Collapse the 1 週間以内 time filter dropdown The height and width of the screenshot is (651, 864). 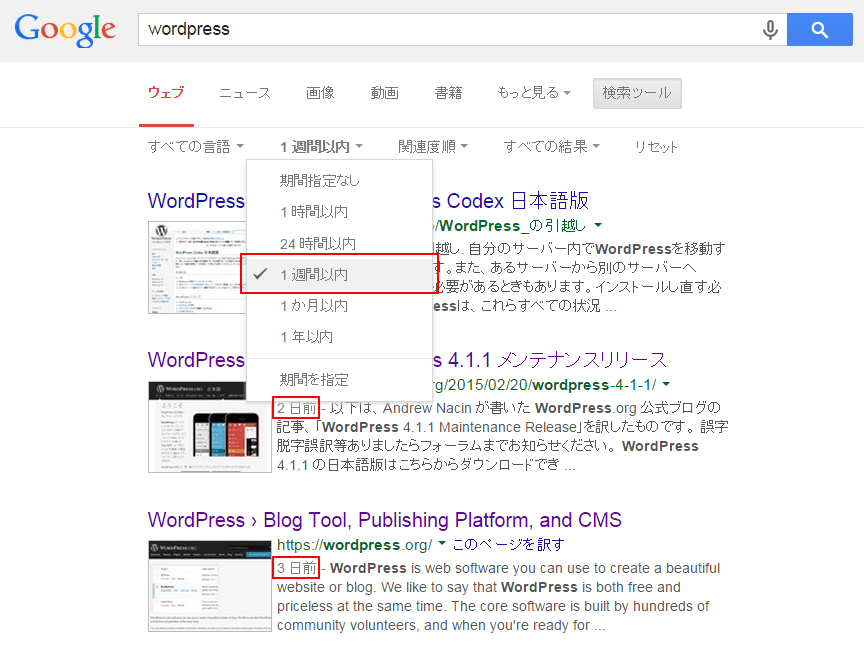point(321,147)
